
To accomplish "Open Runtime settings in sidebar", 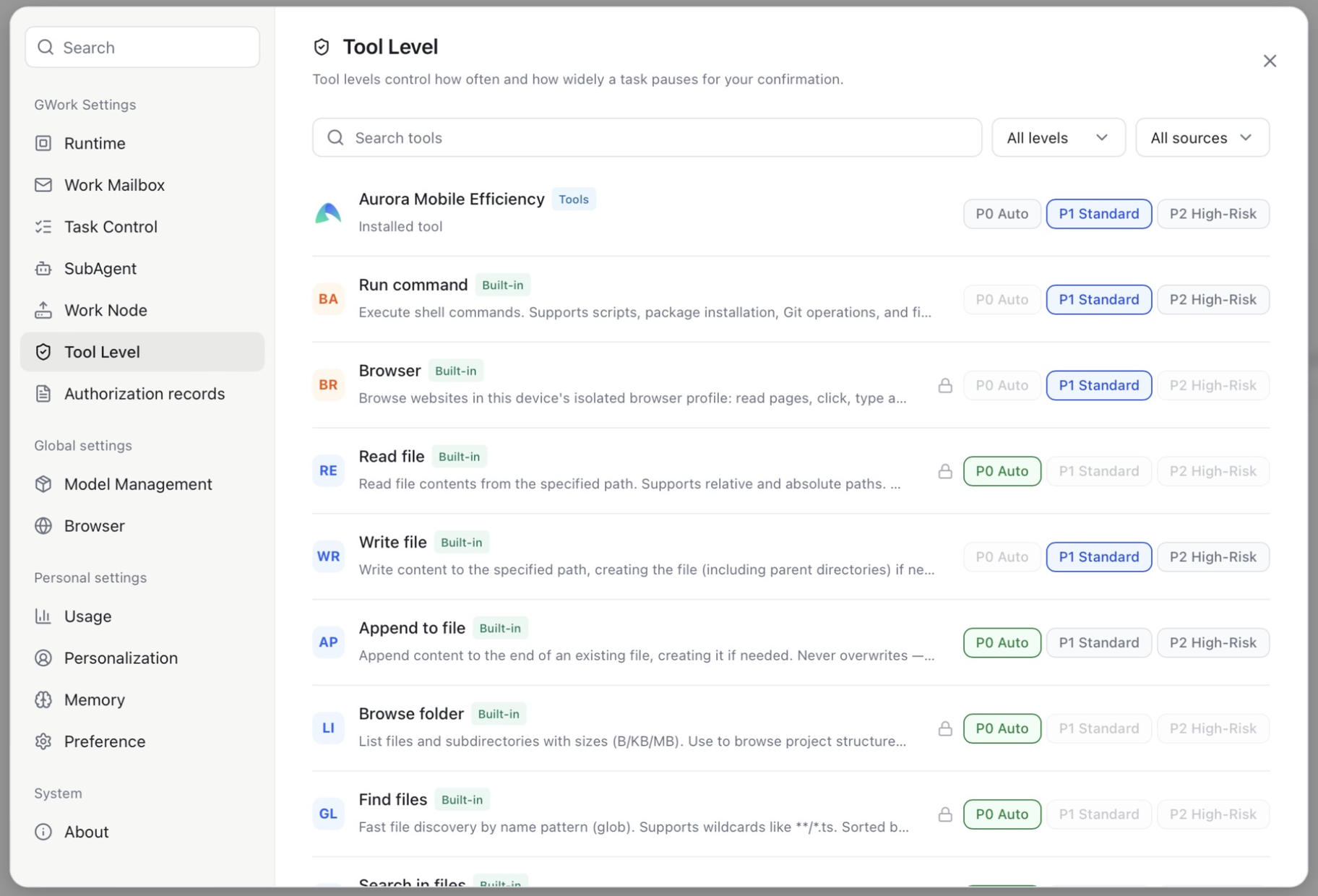I will [x=142, y=143].
